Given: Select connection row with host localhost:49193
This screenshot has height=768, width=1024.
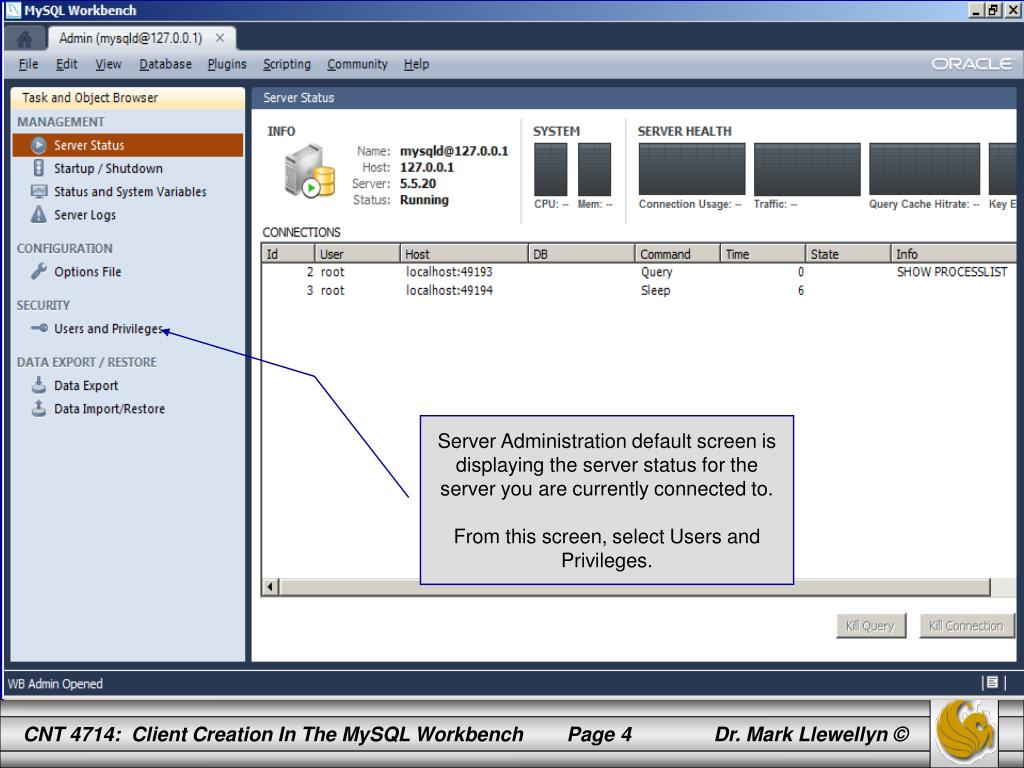Looking at the screenshot, I should [x=639, y=272].
